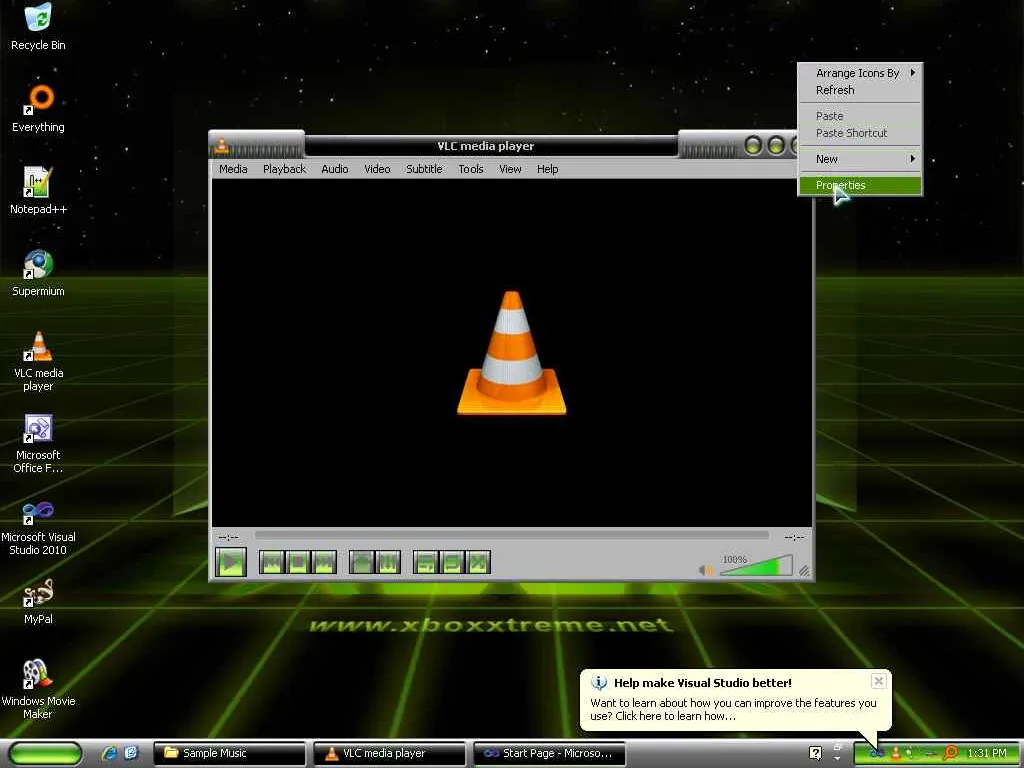Click the VLC cone icon in title bar
The width and height of the screenshot is (1024, 768).
point(221,146)
